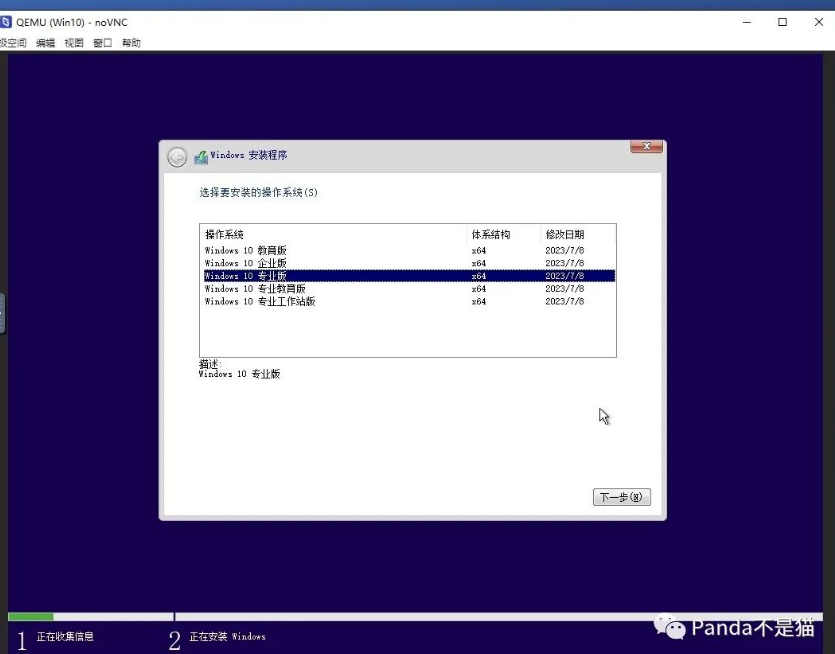
Task: Click the 2023/7/8 date for 专业工作站版
Action: [564, 301]
